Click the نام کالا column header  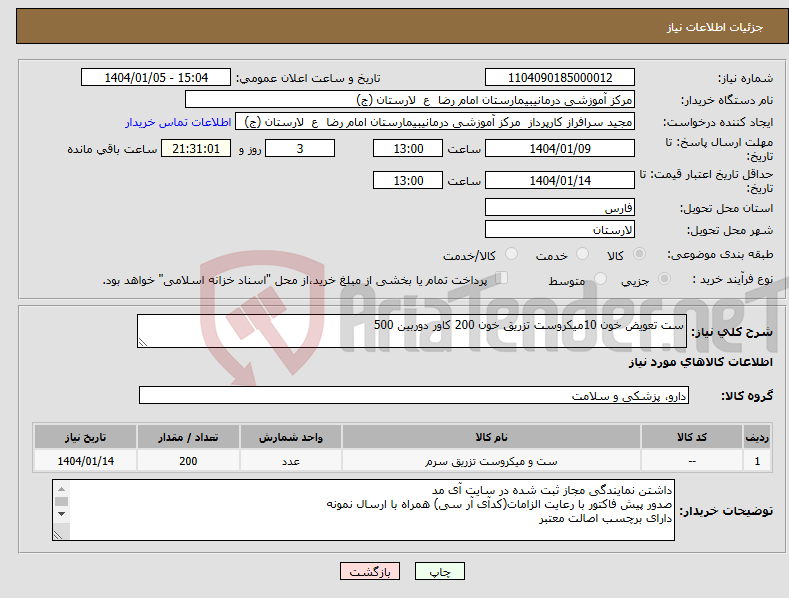point(491,437)
